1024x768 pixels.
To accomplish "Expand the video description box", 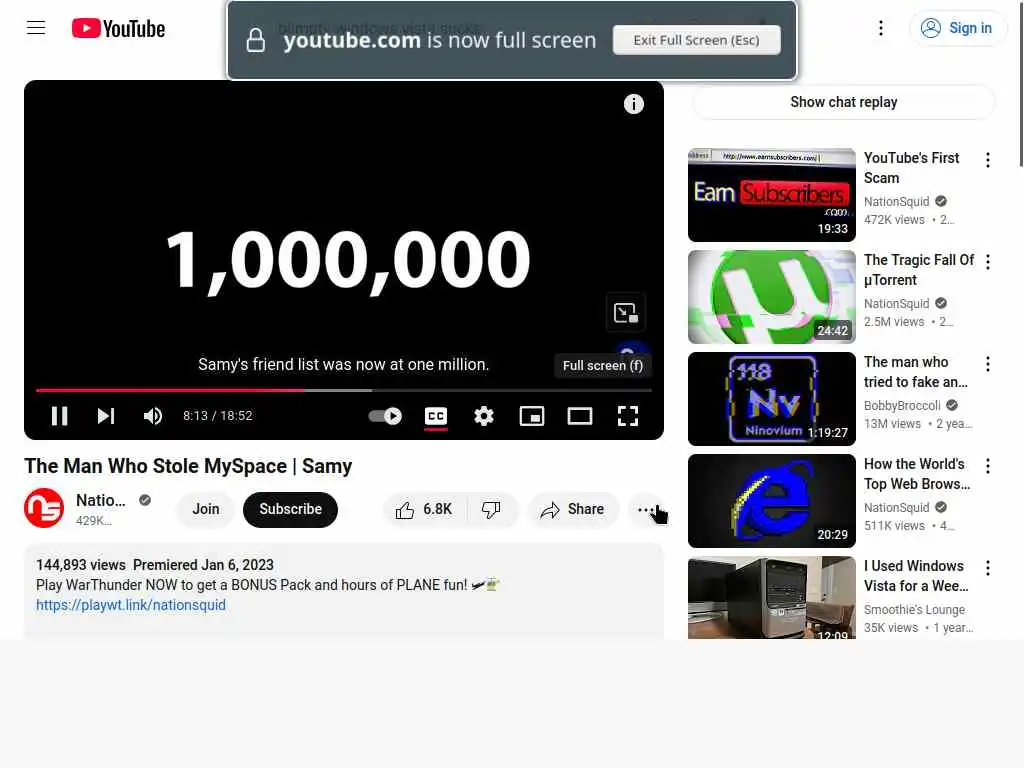I will [344, 591].
